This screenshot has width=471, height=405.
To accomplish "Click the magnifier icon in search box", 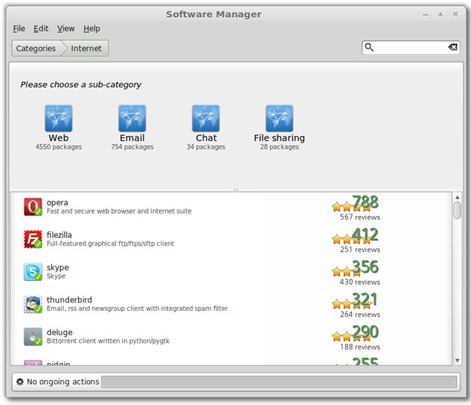I will tap(369, 47).
